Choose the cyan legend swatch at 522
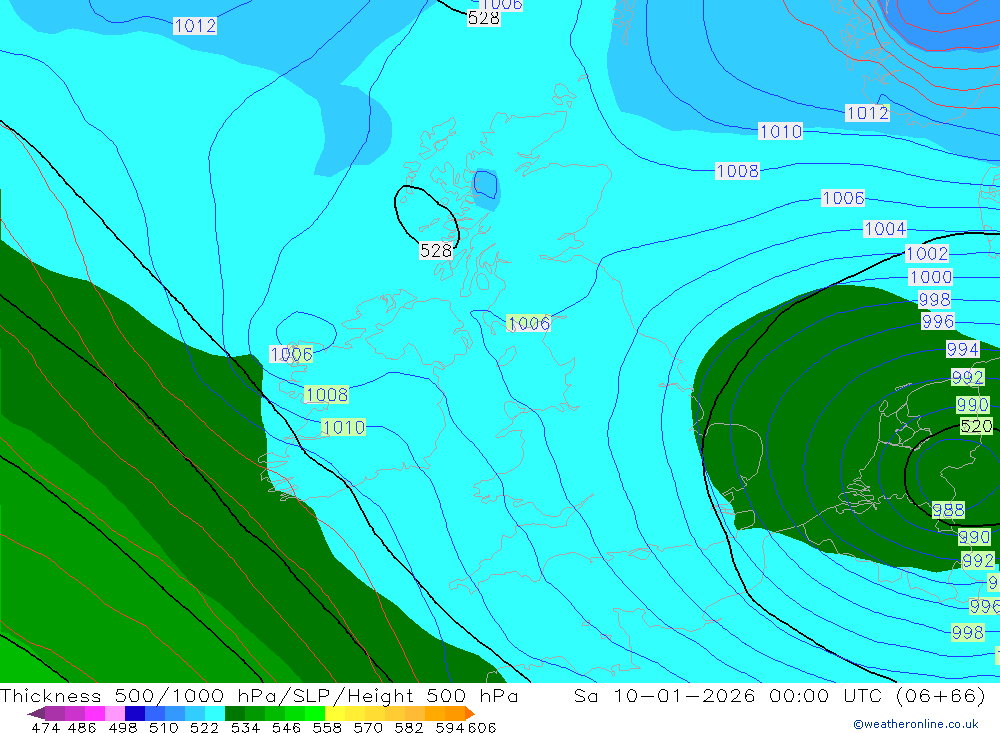Screen dimensions: 1000x733 pos(215,713)
